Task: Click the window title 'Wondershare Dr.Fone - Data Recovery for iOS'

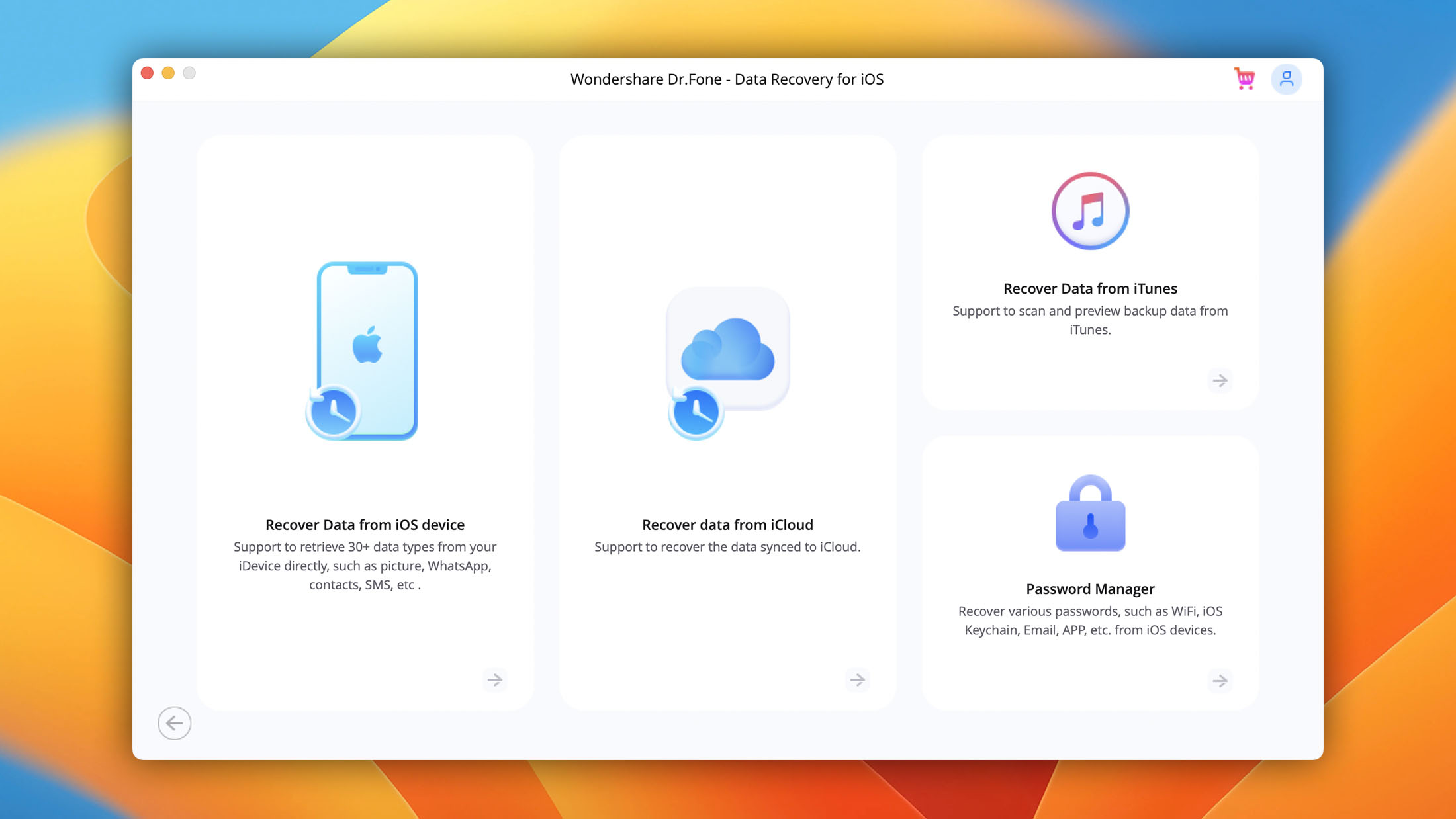Action: (x=727, y=79)
